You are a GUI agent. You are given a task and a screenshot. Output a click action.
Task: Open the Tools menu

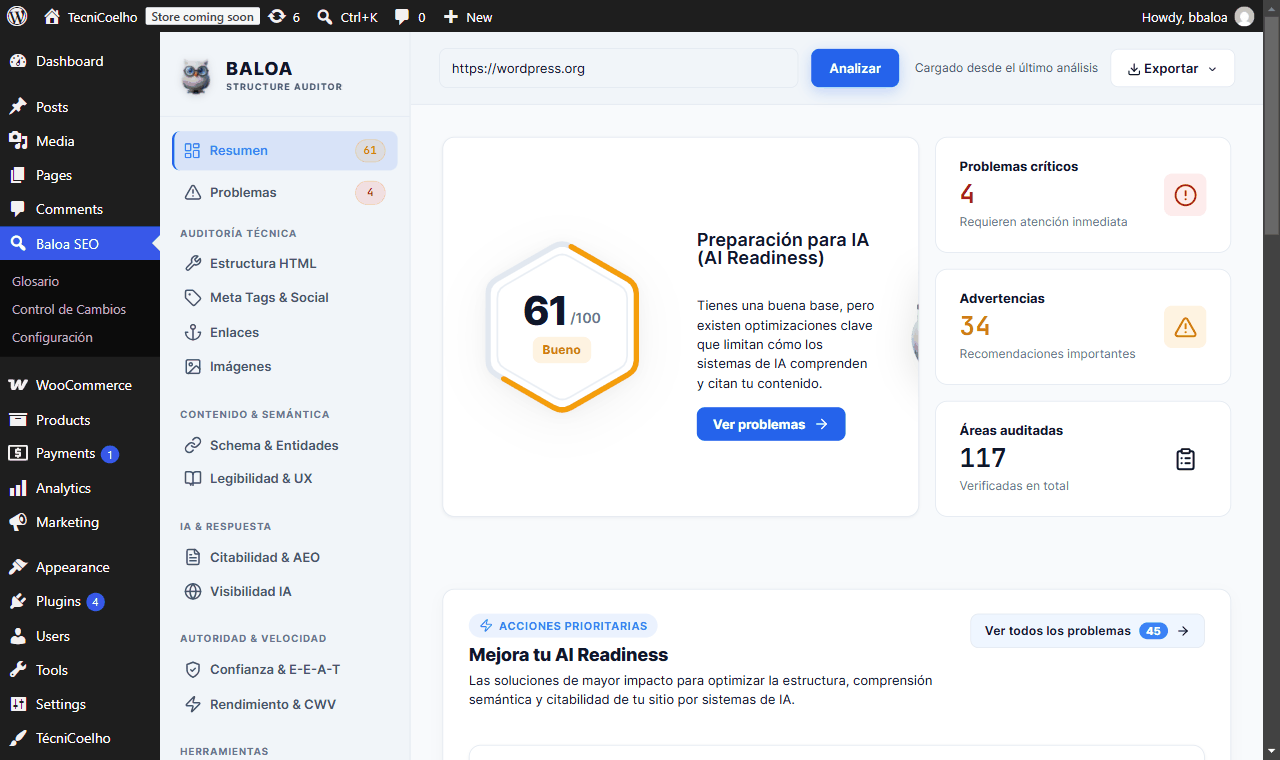tap(80, 670)
